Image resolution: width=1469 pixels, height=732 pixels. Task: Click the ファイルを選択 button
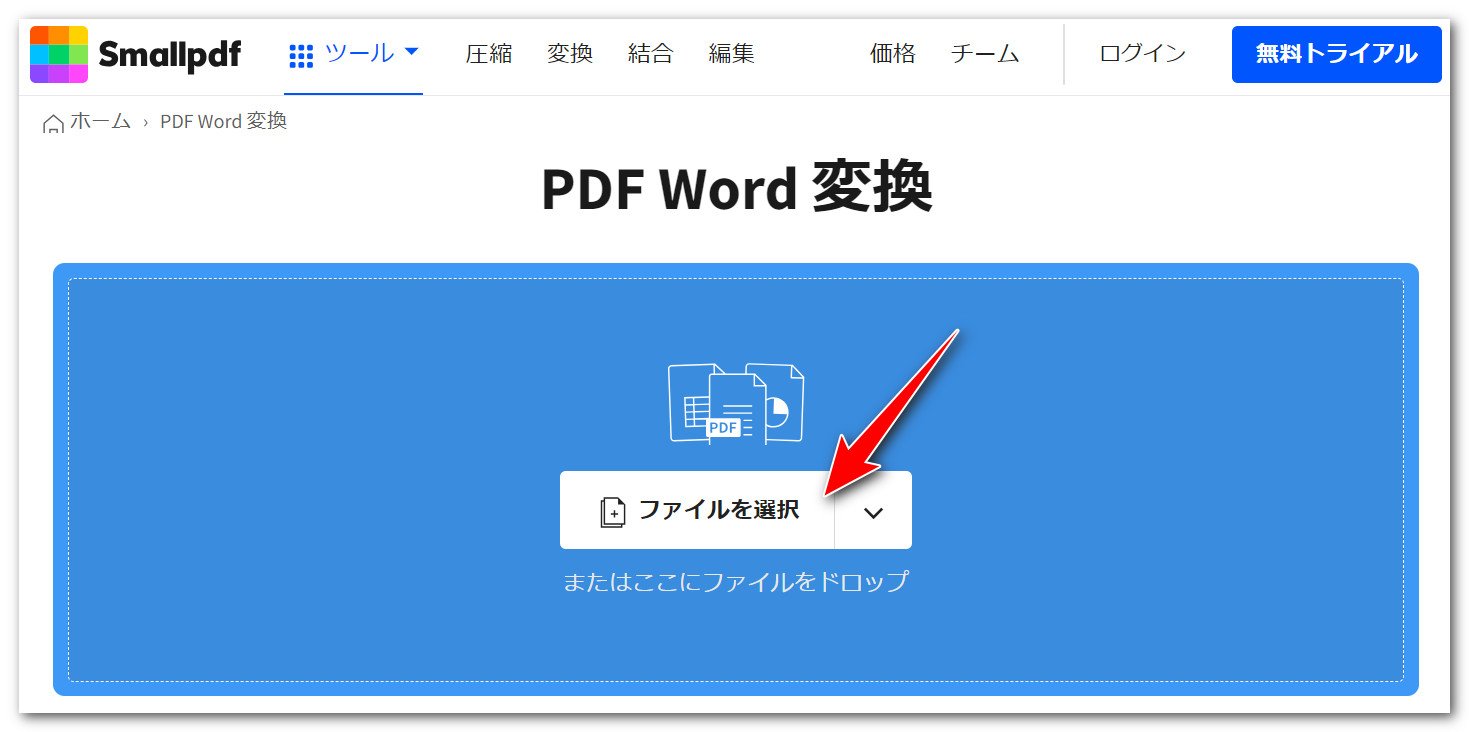coord(697,510)
